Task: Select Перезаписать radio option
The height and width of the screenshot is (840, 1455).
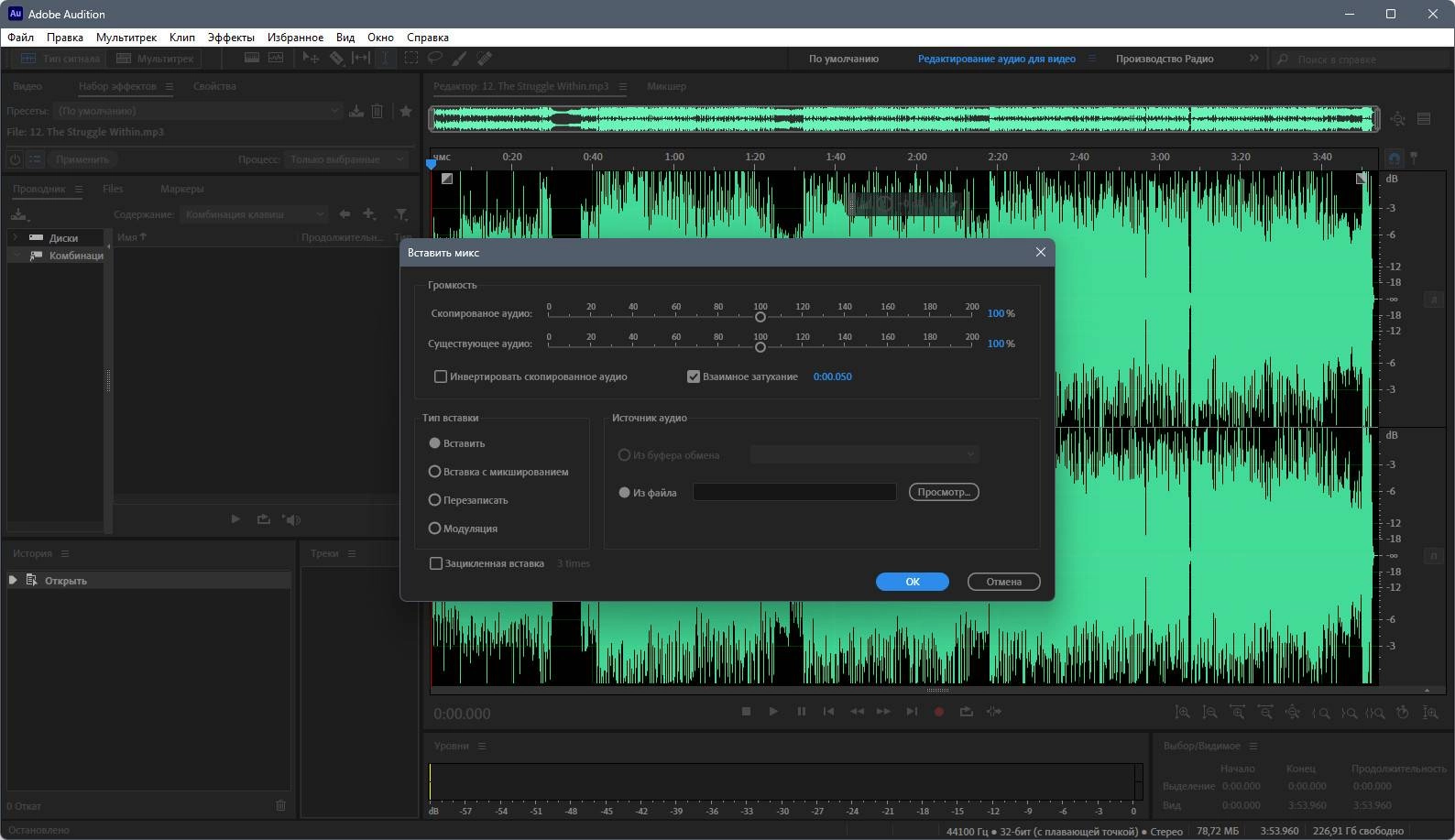Action: [x=435, y=500]
